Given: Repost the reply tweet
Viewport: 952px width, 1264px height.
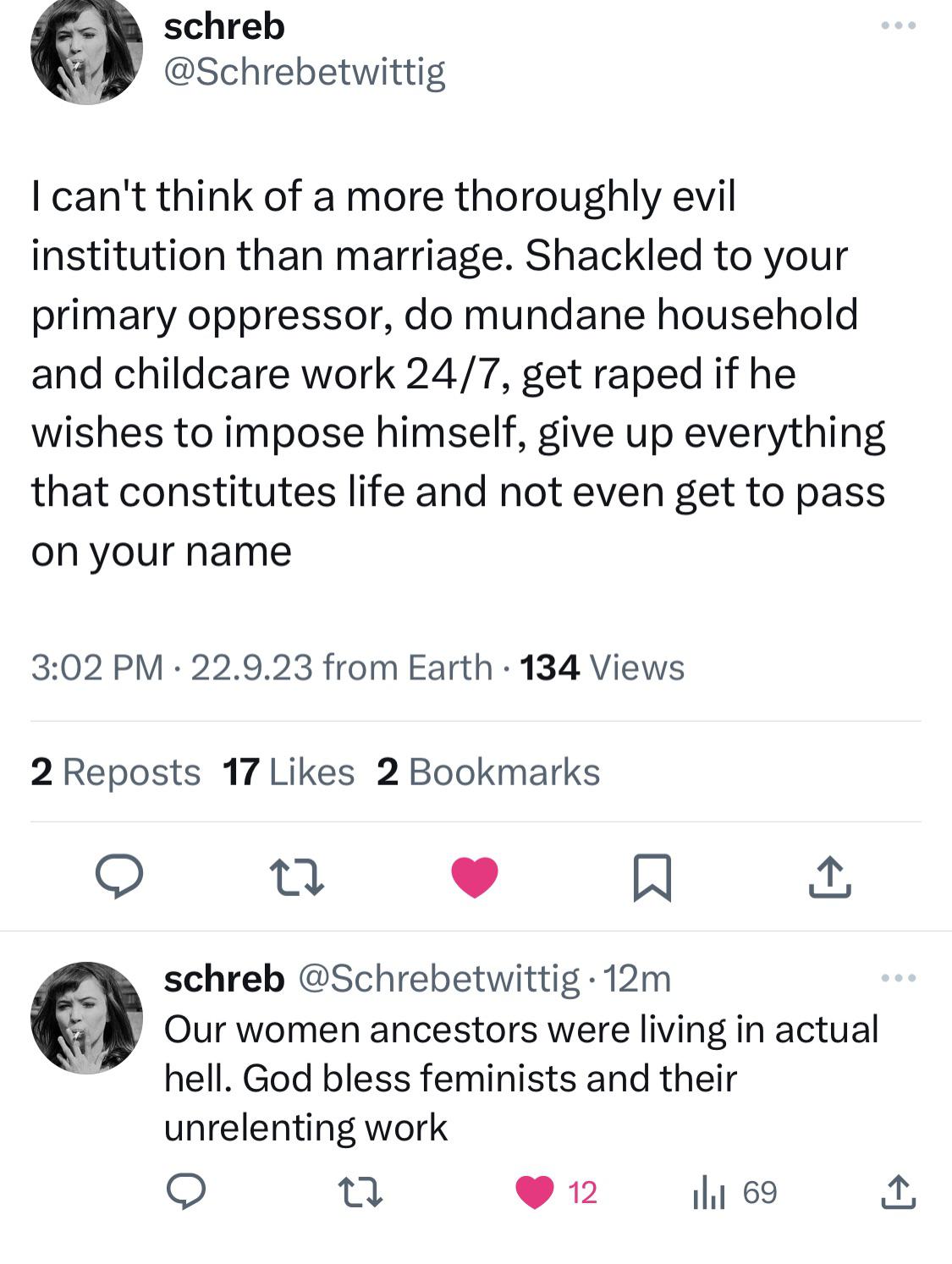Looking at the screenshot, I should click(x=361, y=1192).
